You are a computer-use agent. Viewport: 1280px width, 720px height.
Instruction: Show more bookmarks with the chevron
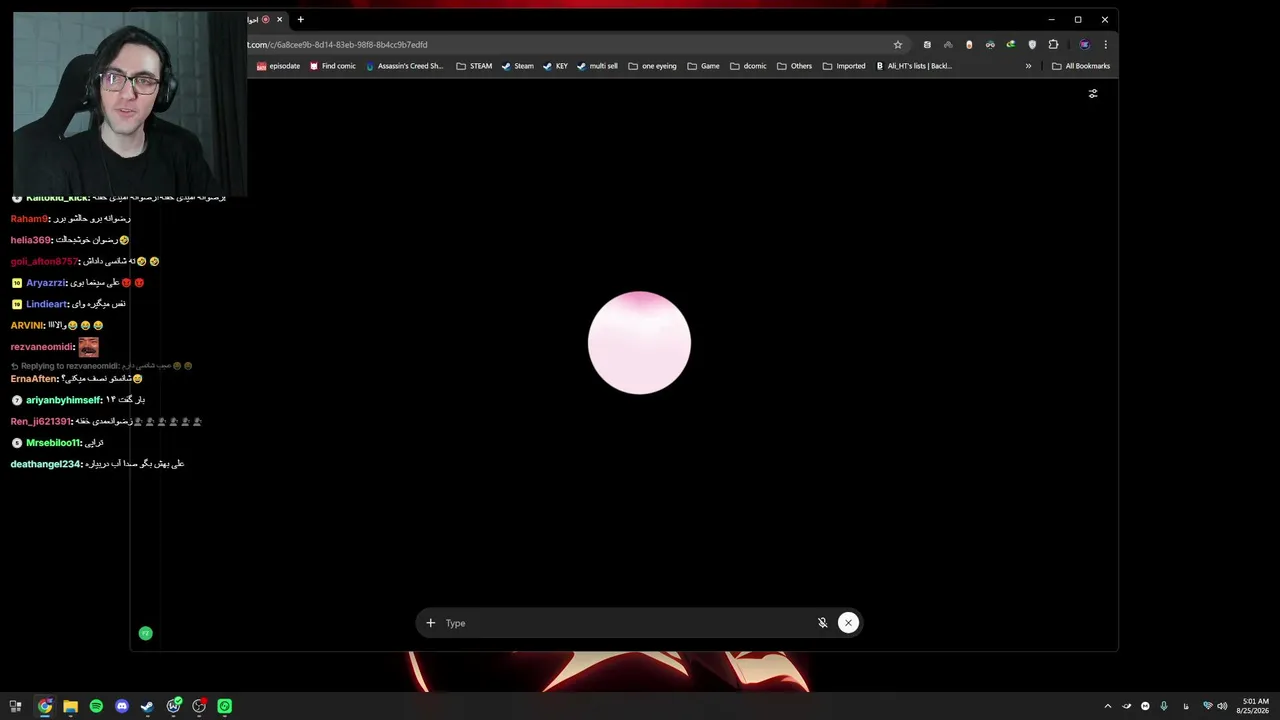(1028, 66)
